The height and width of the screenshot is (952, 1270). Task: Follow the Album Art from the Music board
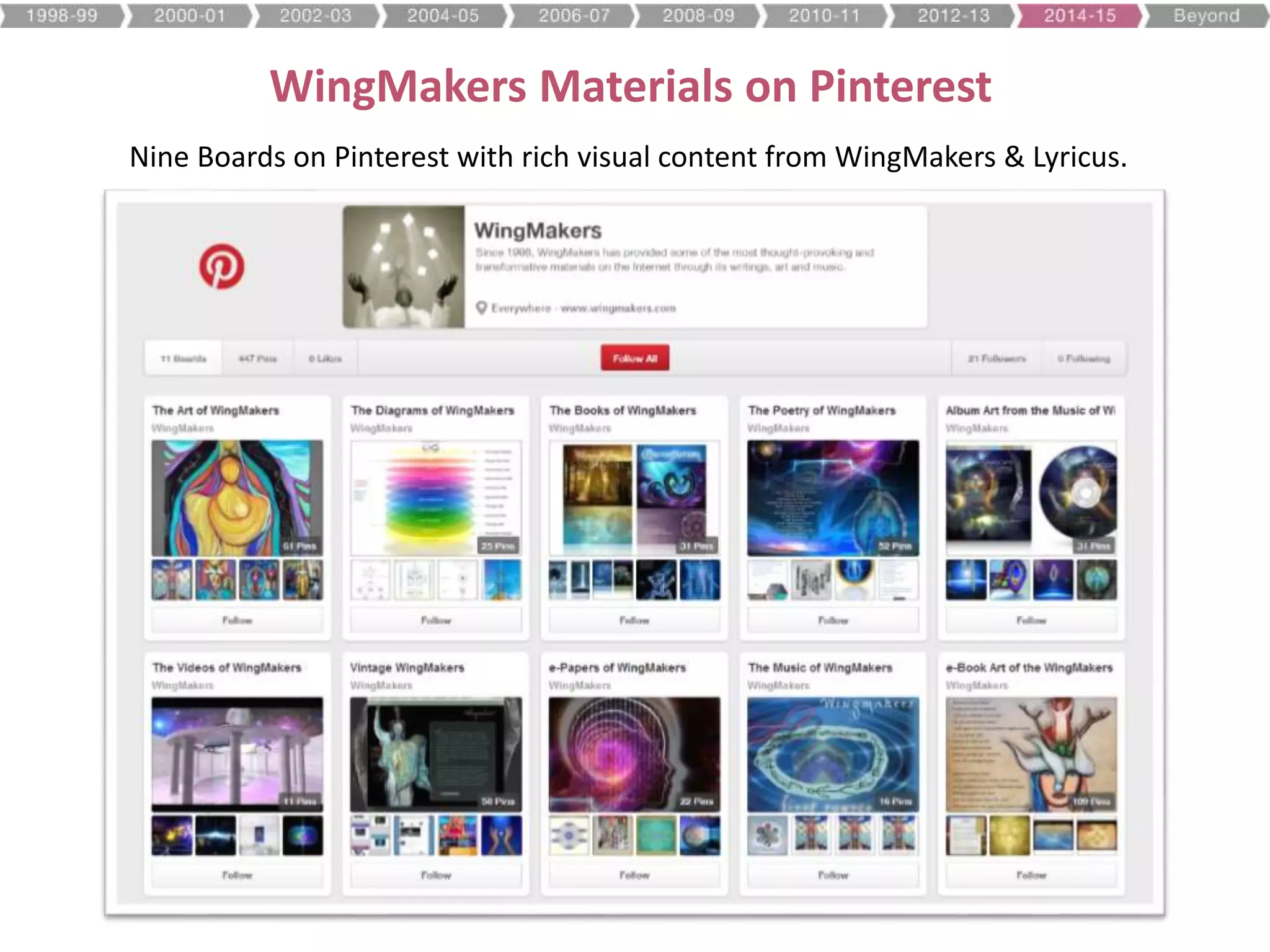(x=1031, y=620)
